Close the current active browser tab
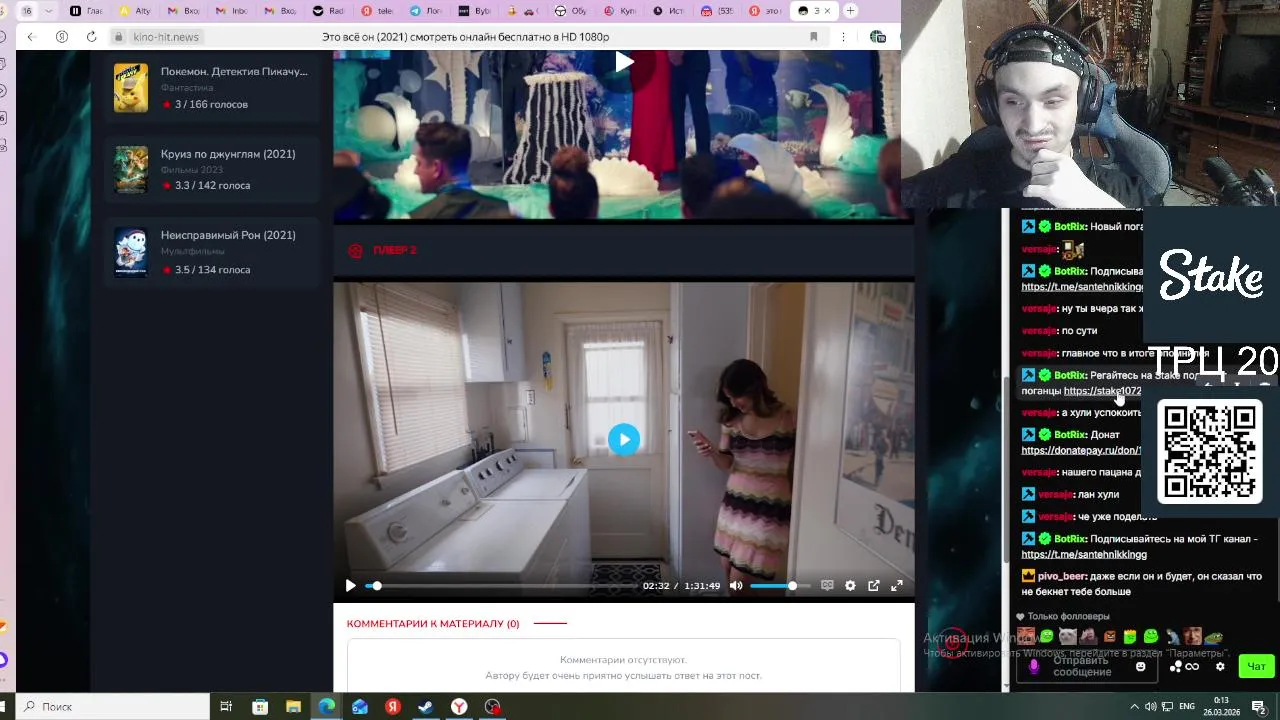This screenshot has width=1280, height=720. click(x=827, y=11)
